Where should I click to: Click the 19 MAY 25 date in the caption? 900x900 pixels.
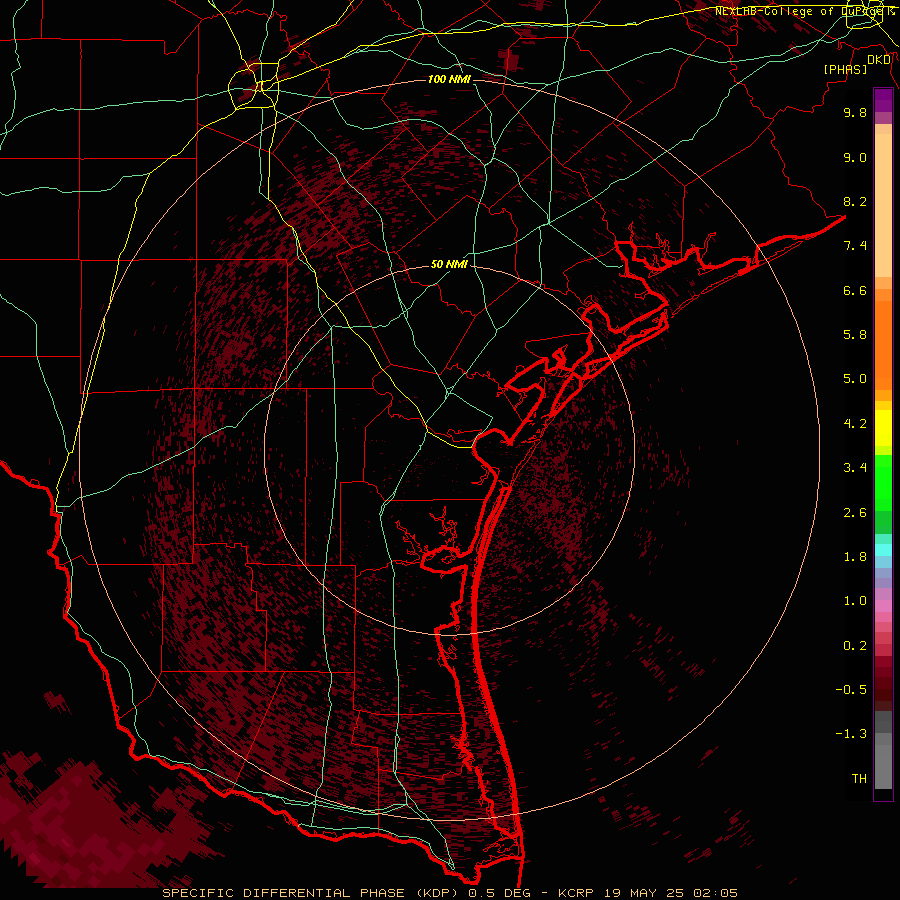(646, 893)
